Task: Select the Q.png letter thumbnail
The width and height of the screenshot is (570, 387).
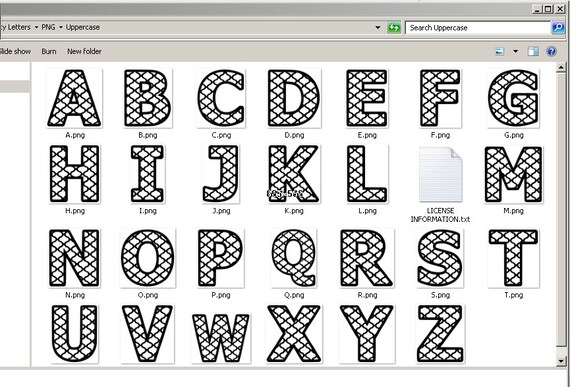Action: click(294, 258)
